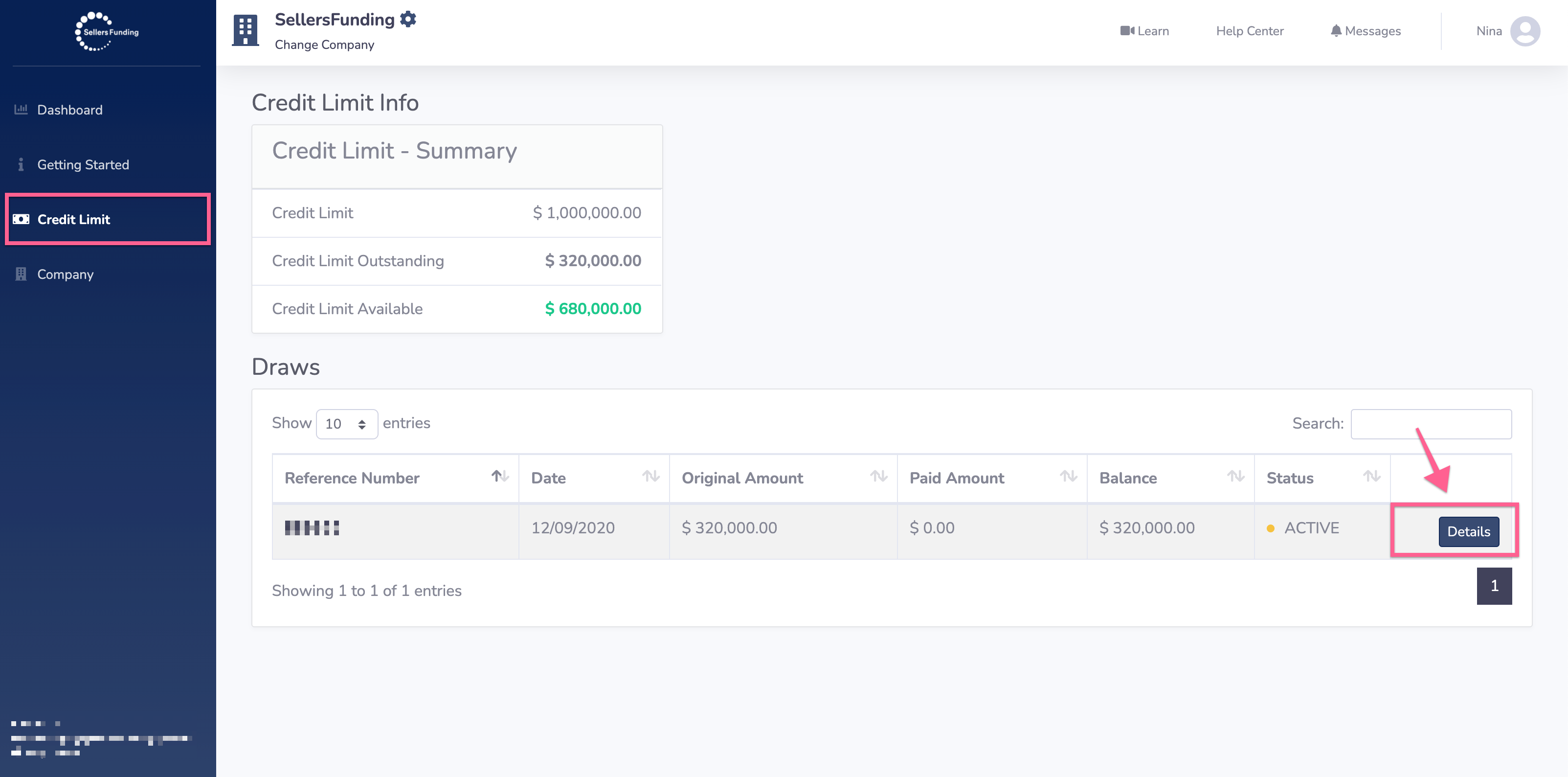Open the Help Center link
The height and width of the screenshot is (777, 1568).
tap(1250, 31)
